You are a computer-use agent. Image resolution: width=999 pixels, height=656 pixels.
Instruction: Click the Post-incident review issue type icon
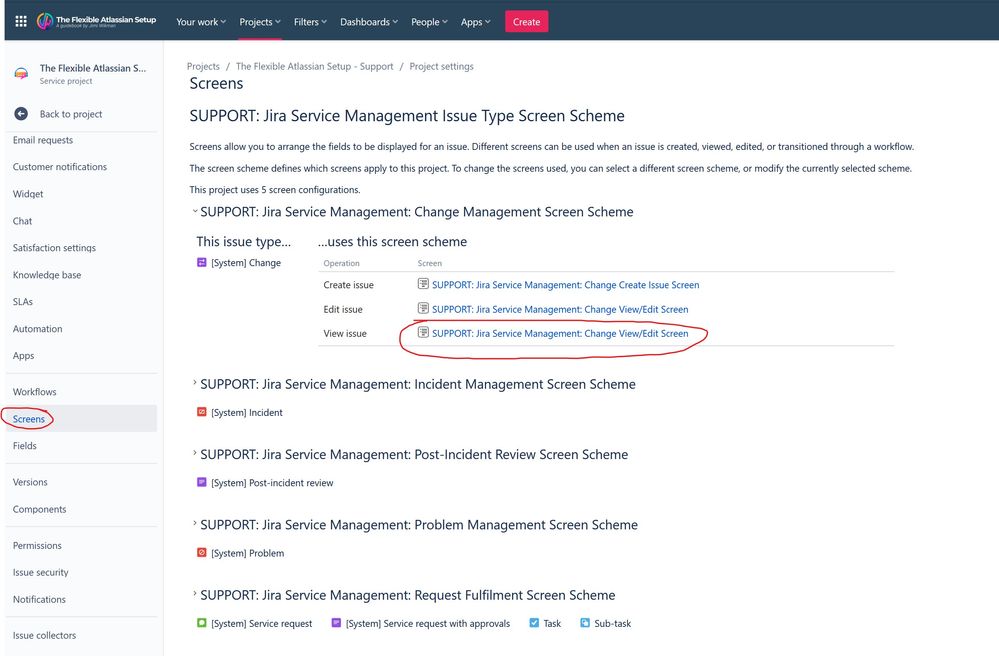click(201, 482)
